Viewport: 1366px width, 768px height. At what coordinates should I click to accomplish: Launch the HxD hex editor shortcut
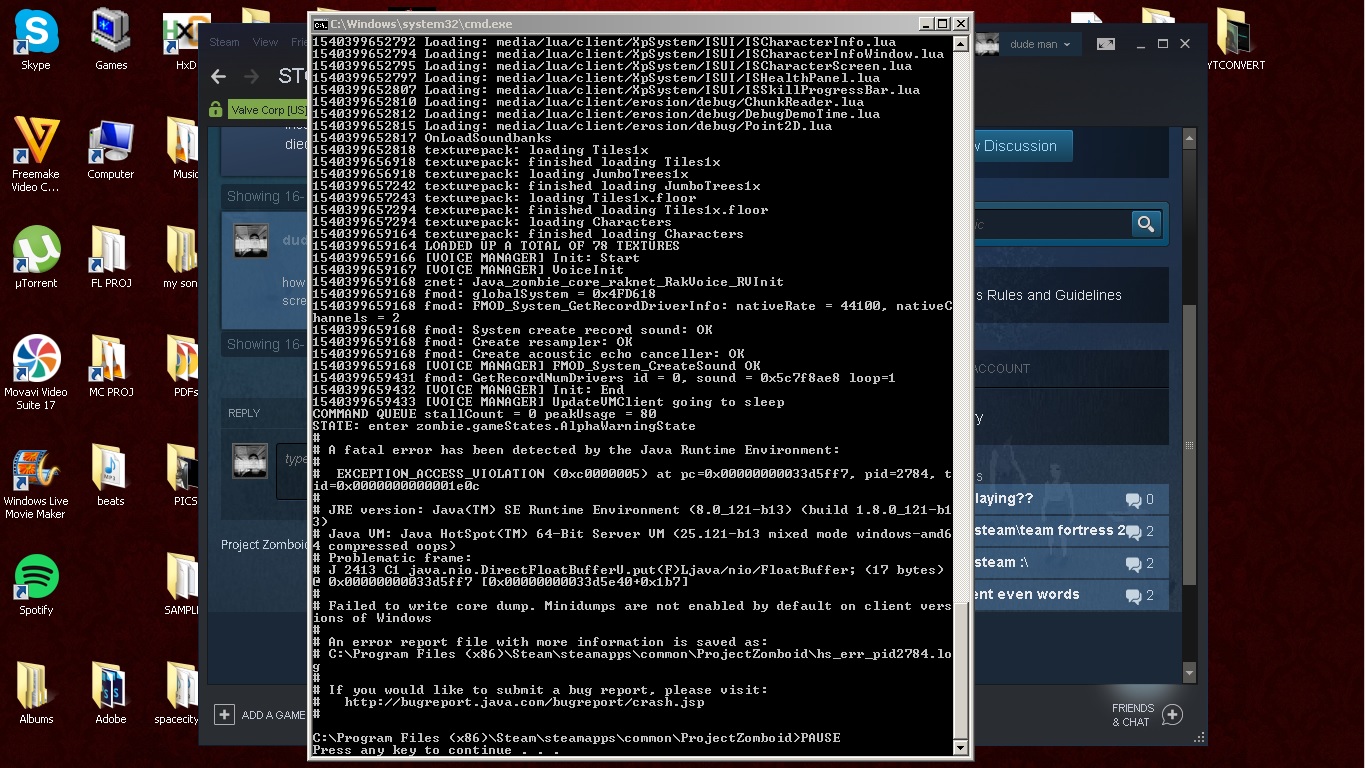coord(186,38)
